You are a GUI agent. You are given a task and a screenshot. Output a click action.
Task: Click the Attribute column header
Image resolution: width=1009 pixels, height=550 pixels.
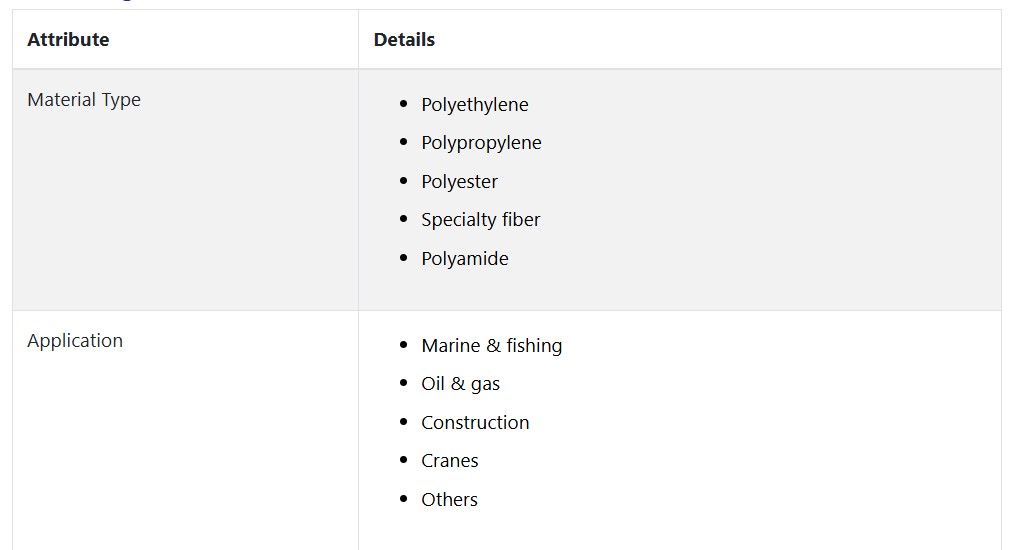(68, 40)
